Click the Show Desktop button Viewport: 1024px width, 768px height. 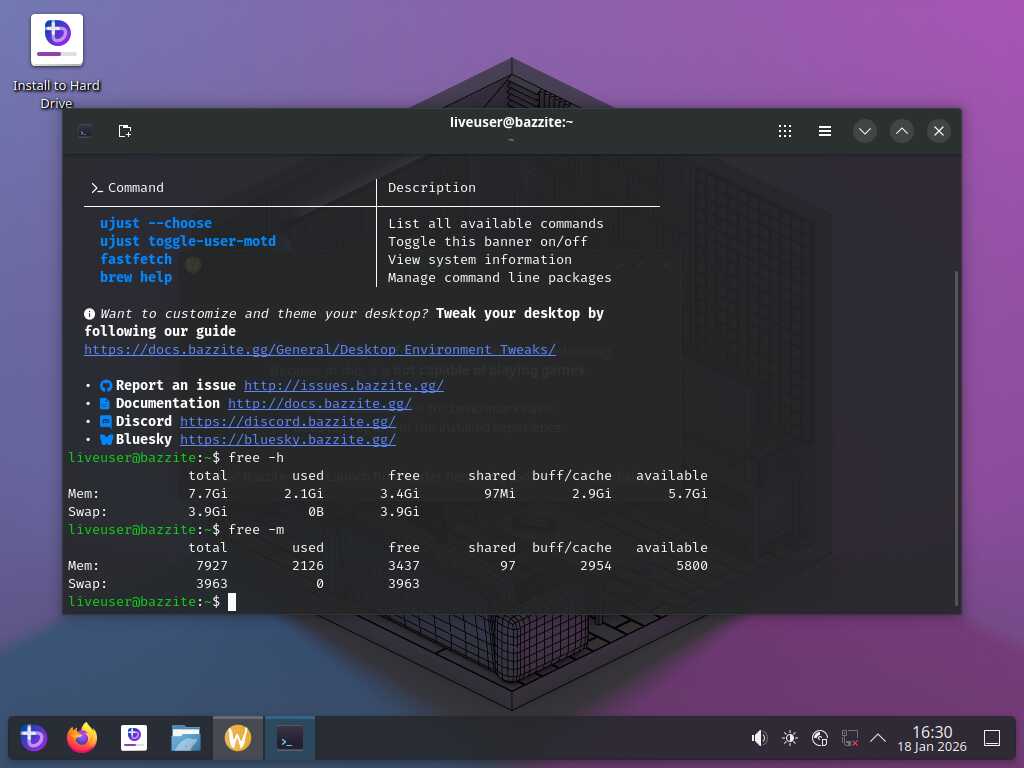pyautogui.click(x=992, y=739)
